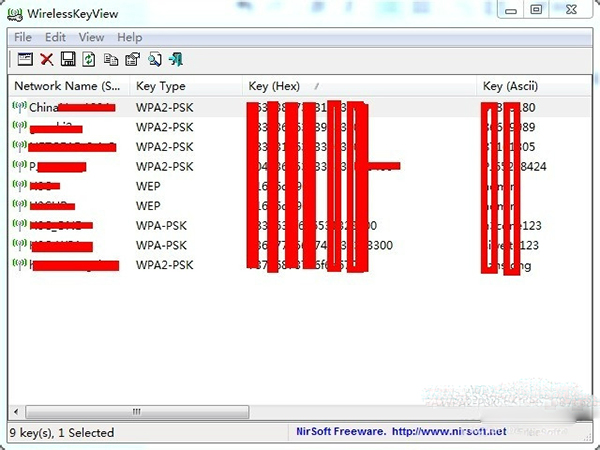The height and width of the screenshot is (450, 600).
Task: Sort by the Key (Hex) column header
Action: [x=360, y=86]
